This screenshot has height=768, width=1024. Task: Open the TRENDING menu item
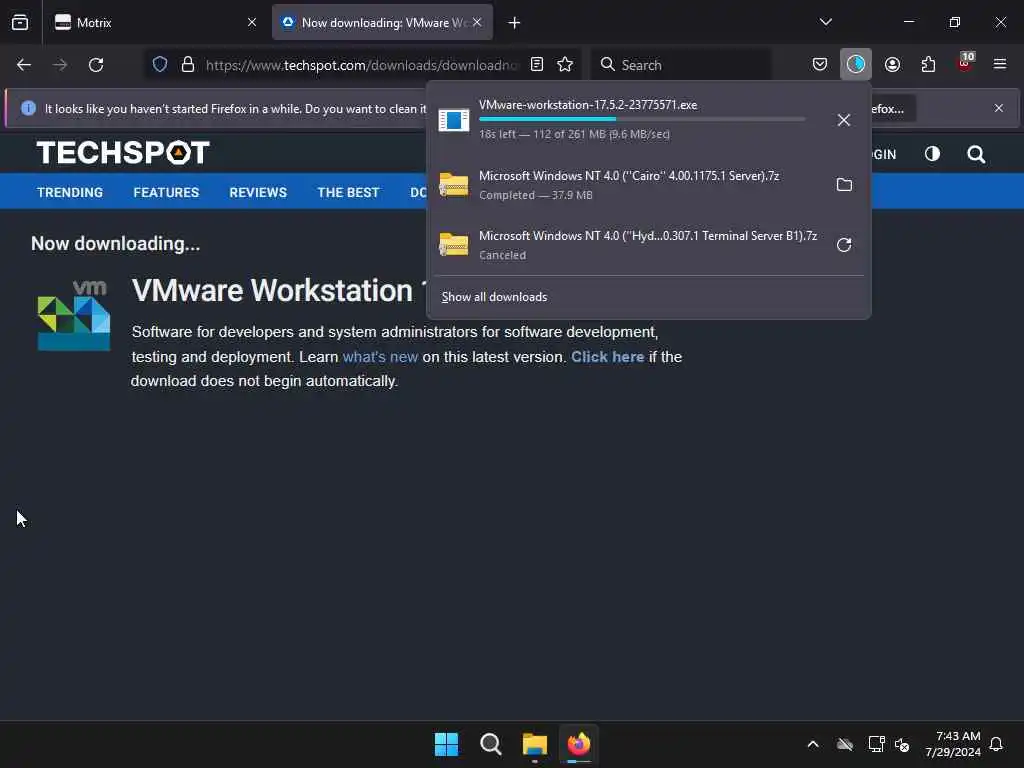(70, 193)
